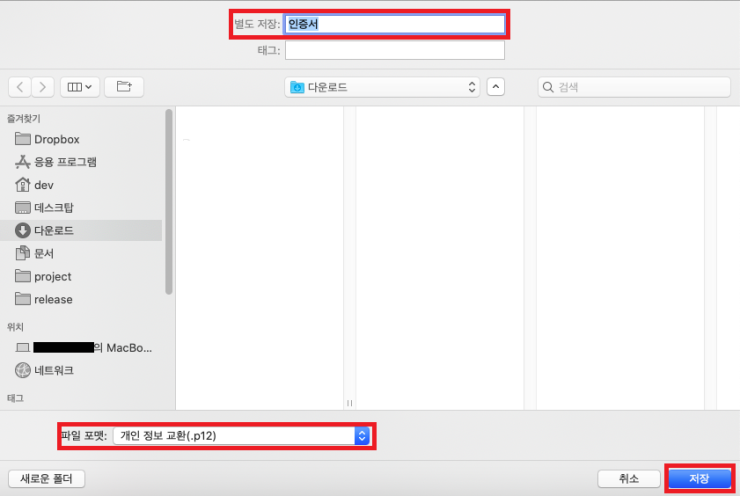Click the 저장 button
This screenshot has width=740, height=496.
coord(698,479)
